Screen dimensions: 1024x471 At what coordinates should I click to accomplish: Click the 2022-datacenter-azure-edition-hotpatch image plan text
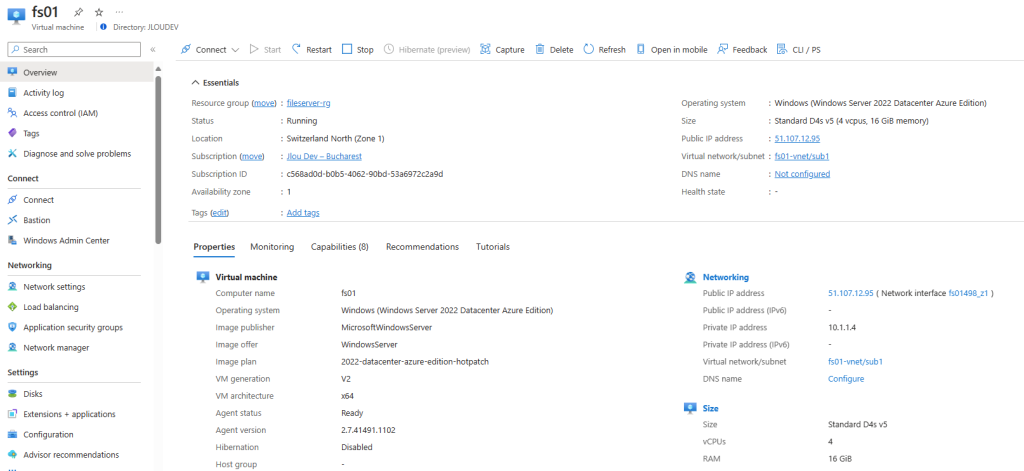pyautogui.click(x=415, y=361)
